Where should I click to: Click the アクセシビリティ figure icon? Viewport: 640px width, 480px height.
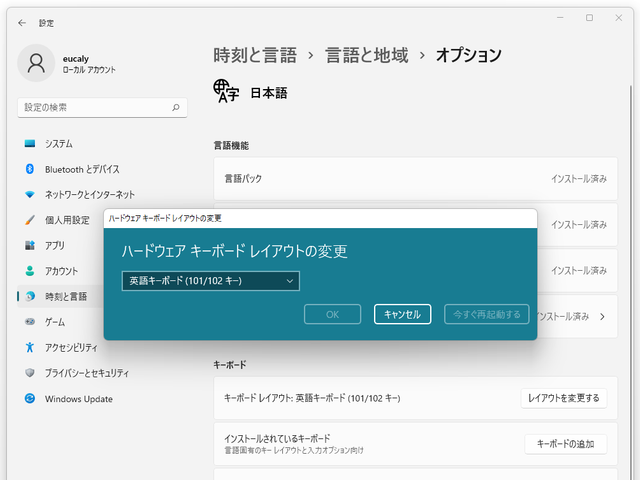30,347
